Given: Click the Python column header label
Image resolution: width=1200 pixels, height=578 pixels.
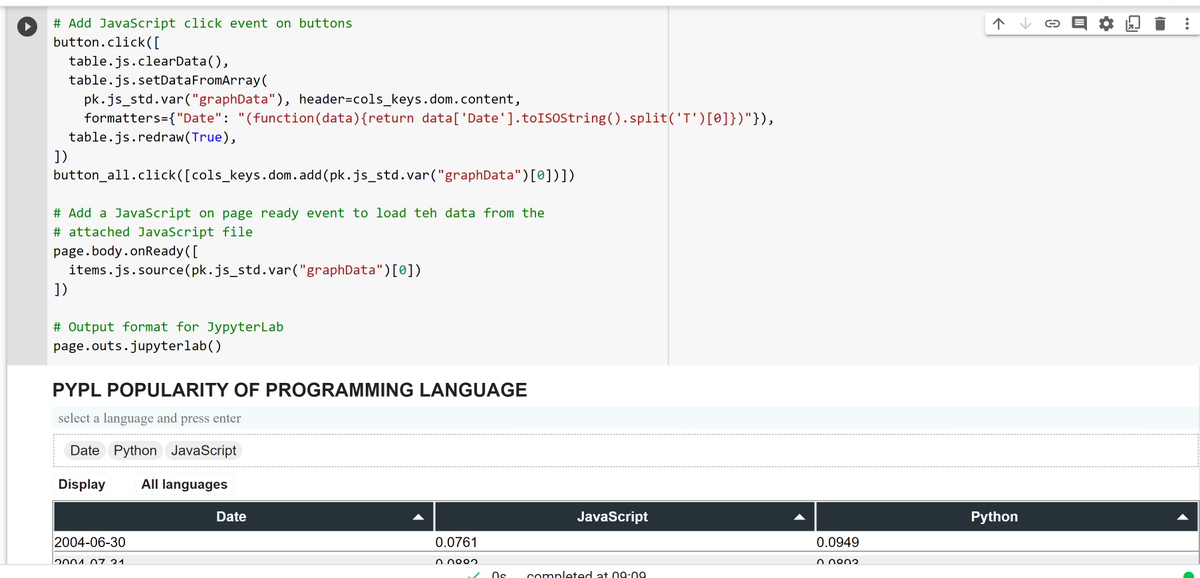Looking at the screenshot, I should (x=994, y=517).
